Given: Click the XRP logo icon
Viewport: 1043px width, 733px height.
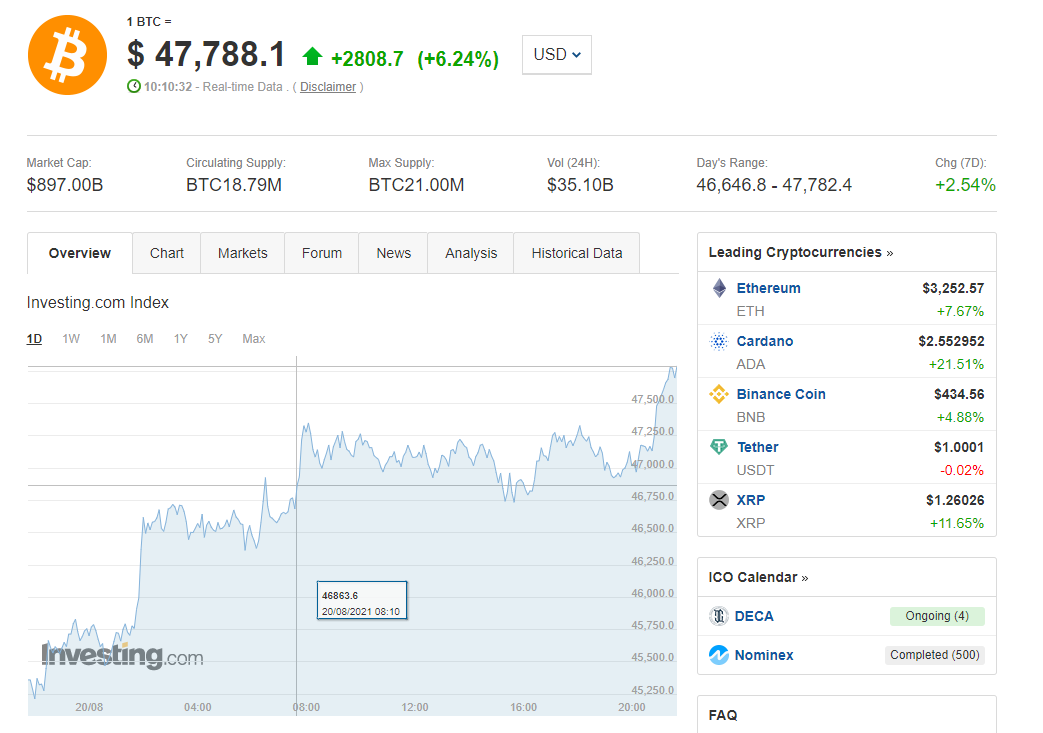Looking at the screenshot, I should coord(719,500).
